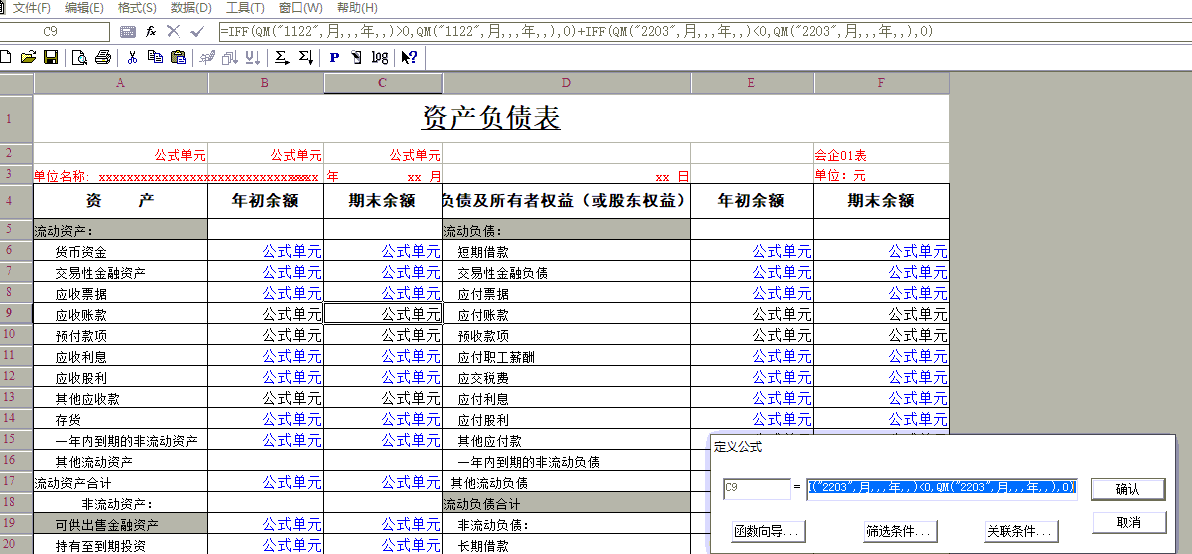Image resolution: width=1192 pixels, height=554 pixels.
Task: Click the horizontal sum (Σ right arrow) icon
Action: click(x=282, y=57)
